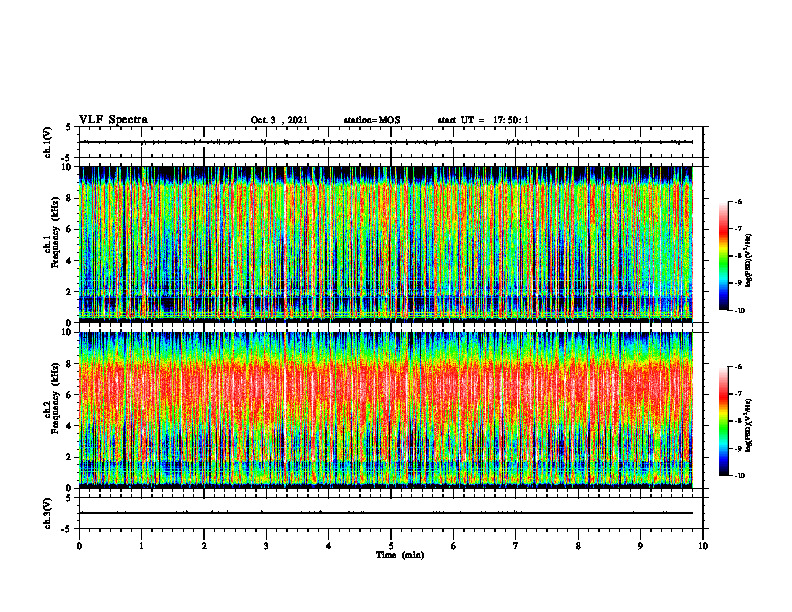
Task: Click the ch.2 spectrogram panel
Action: (386, 410)
